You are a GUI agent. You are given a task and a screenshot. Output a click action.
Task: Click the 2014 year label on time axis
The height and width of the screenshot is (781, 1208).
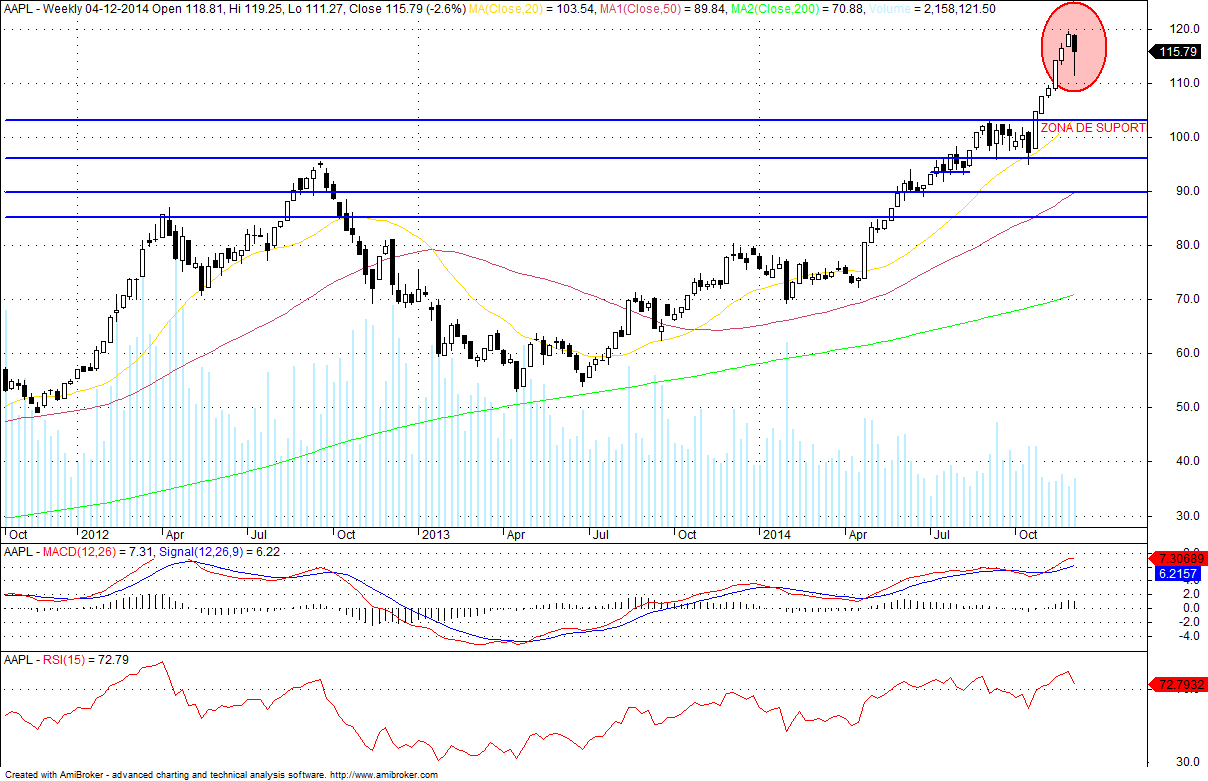tap(775, 535)
